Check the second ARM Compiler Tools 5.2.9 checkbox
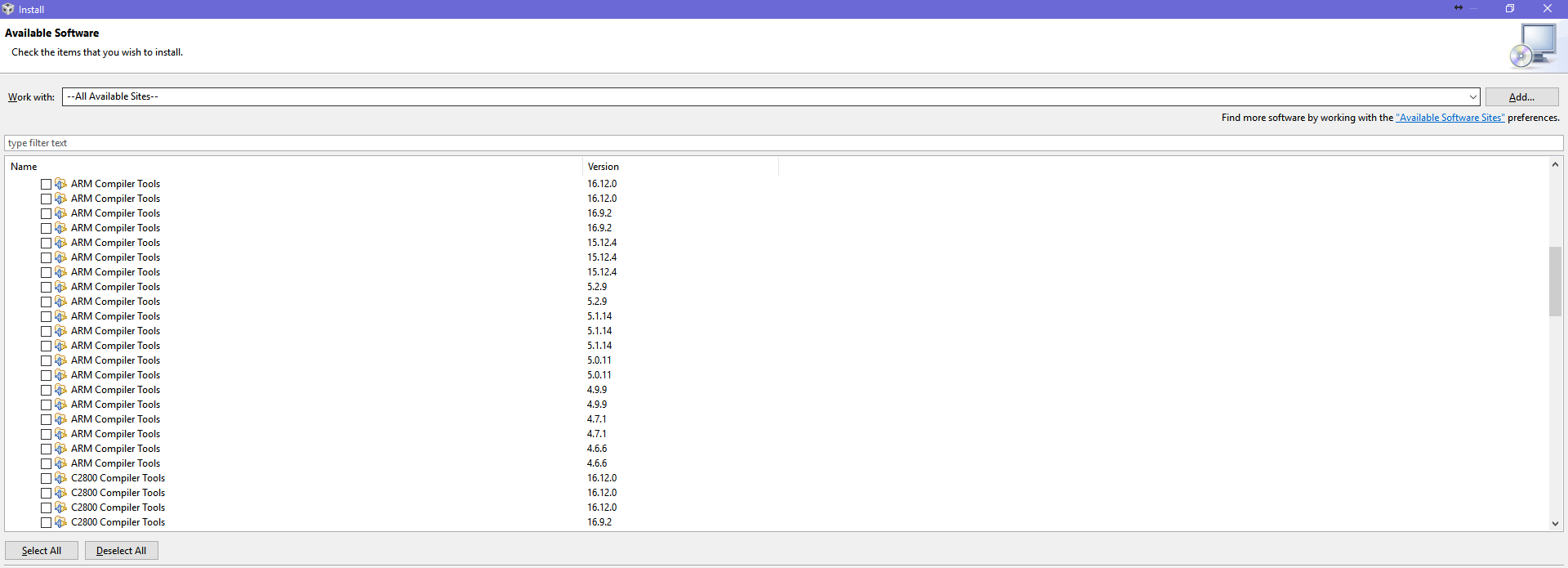Image resolution: width=1568 pixels, height=568 pixels. coord(46,302)
